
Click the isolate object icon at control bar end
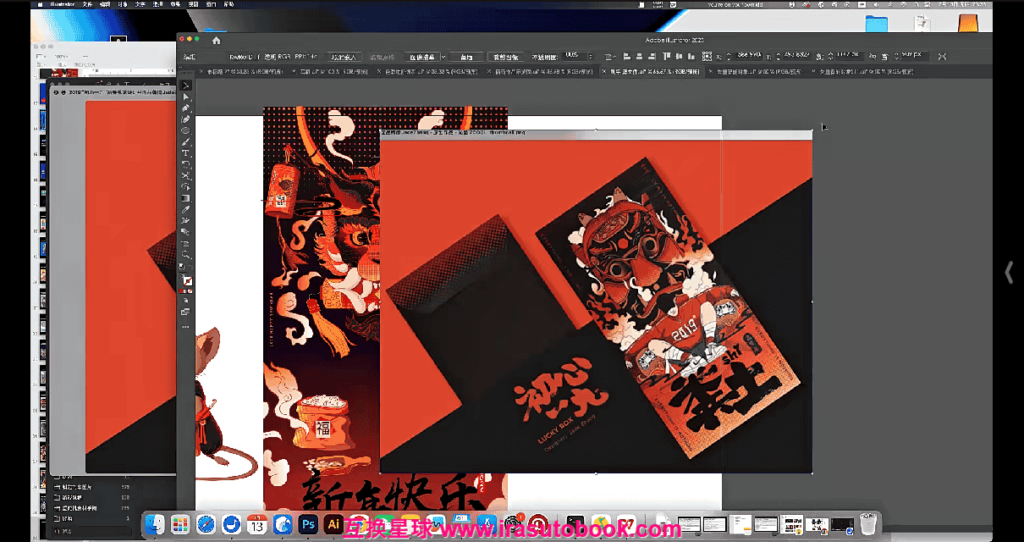(x=942, y=57)
